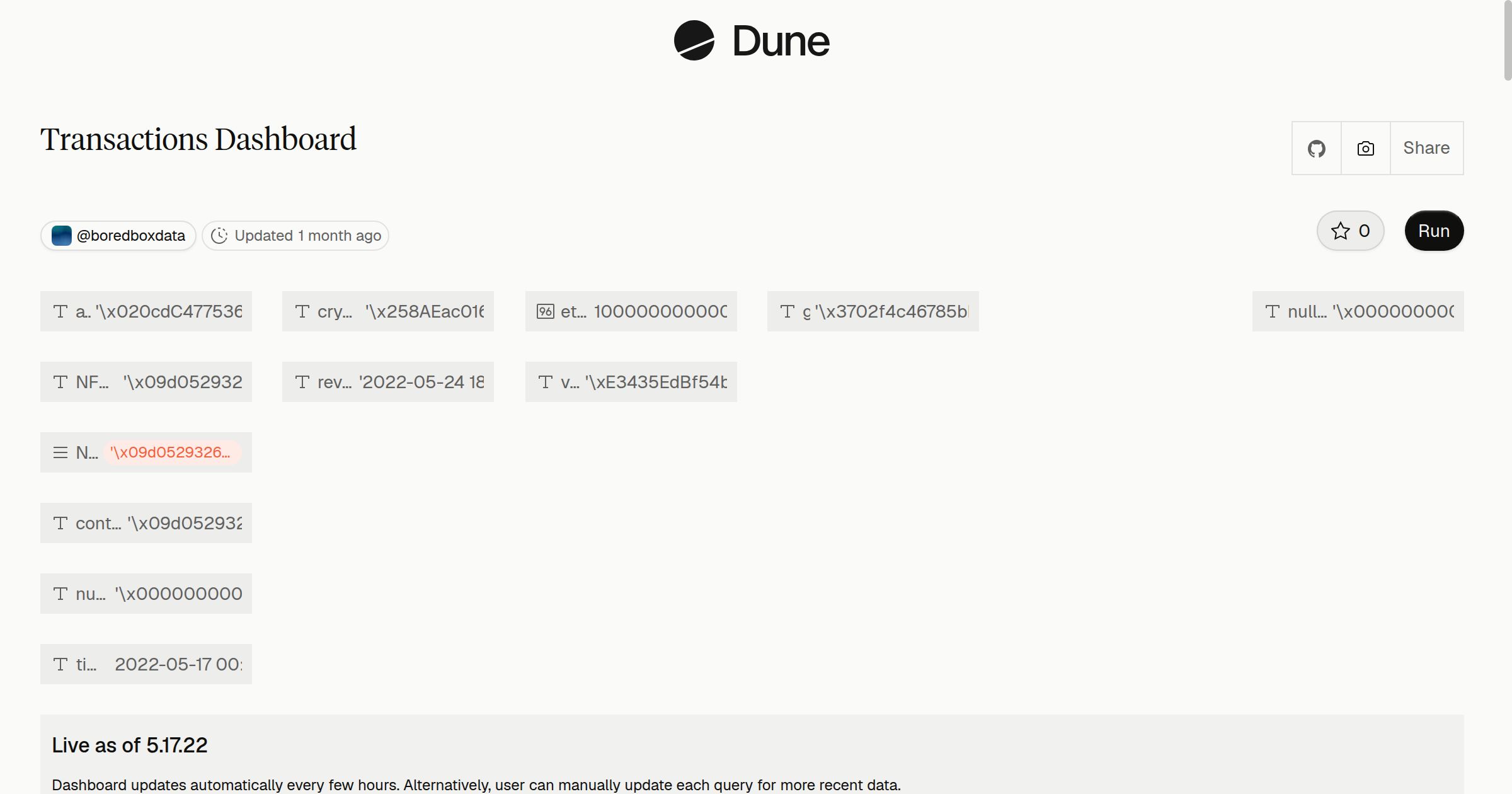Edit the '\x020cdC477536 parameter field
The image size is (1512, 794).
(x=146, y=311)
